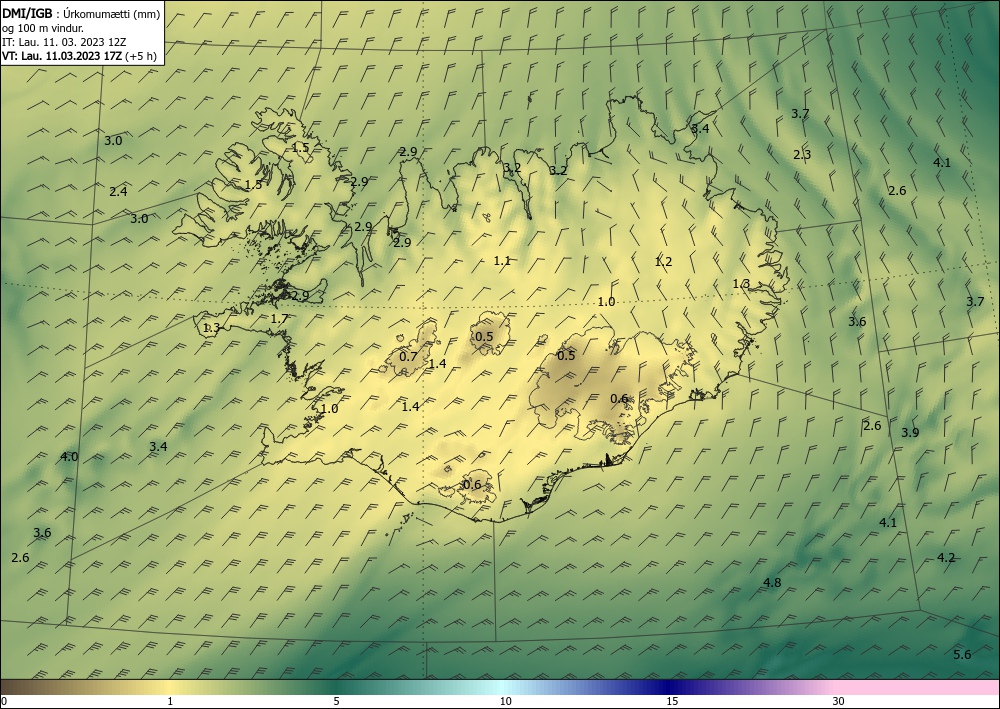
Task: Click the 2.3 precipitation value on the map
Action: pos(802,154)
